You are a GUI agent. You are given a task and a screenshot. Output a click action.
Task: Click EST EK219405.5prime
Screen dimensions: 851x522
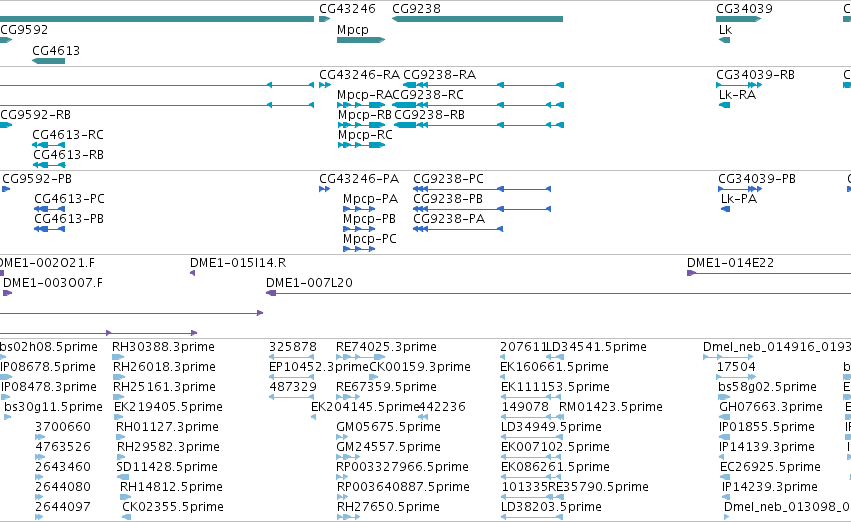[x=168, y=408]
